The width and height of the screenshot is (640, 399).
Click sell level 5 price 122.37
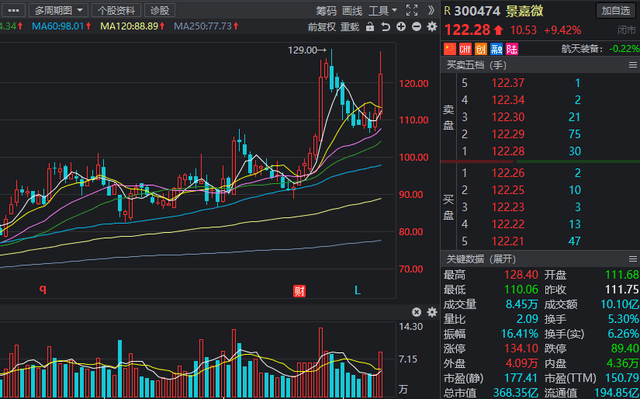coord(508,83)
